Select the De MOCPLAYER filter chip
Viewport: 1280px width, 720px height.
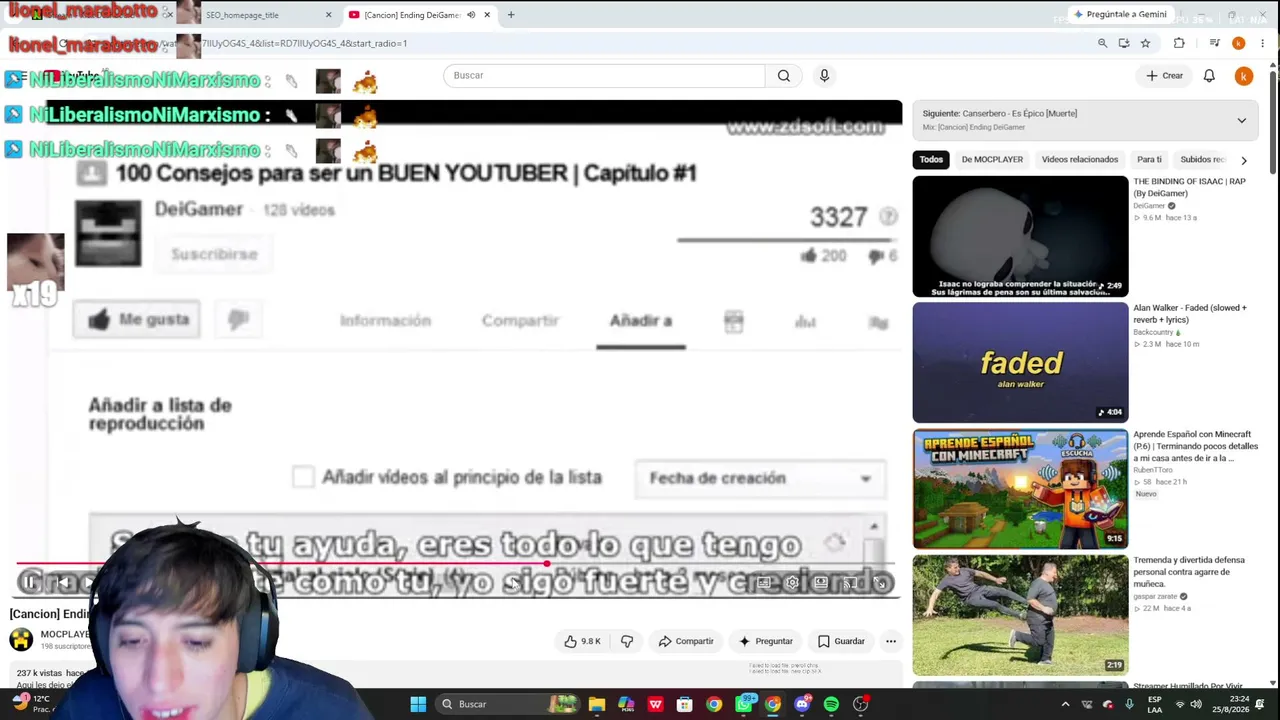point(992,160)
